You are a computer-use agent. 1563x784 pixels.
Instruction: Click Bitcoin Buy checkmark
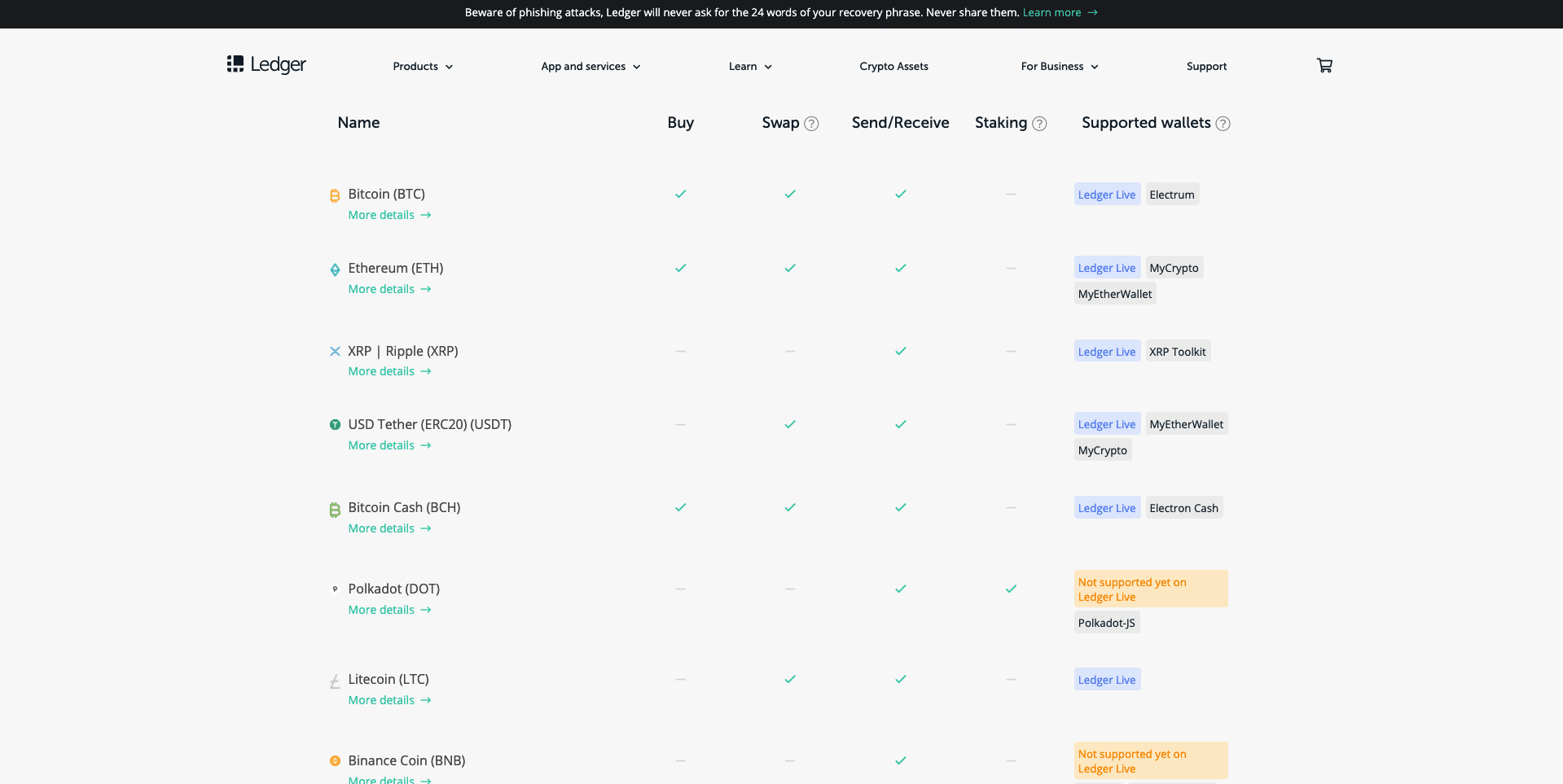tap(681, 194)
